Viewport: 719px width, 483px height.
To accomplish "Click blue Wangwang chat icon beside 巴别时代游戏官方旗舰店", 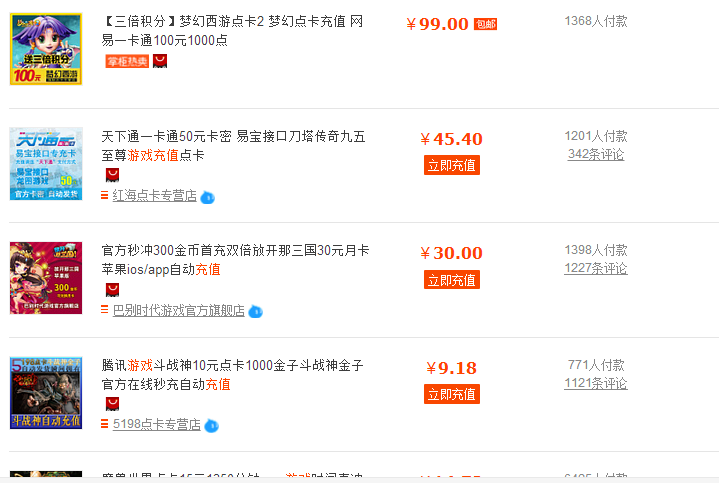I will 255,312.
